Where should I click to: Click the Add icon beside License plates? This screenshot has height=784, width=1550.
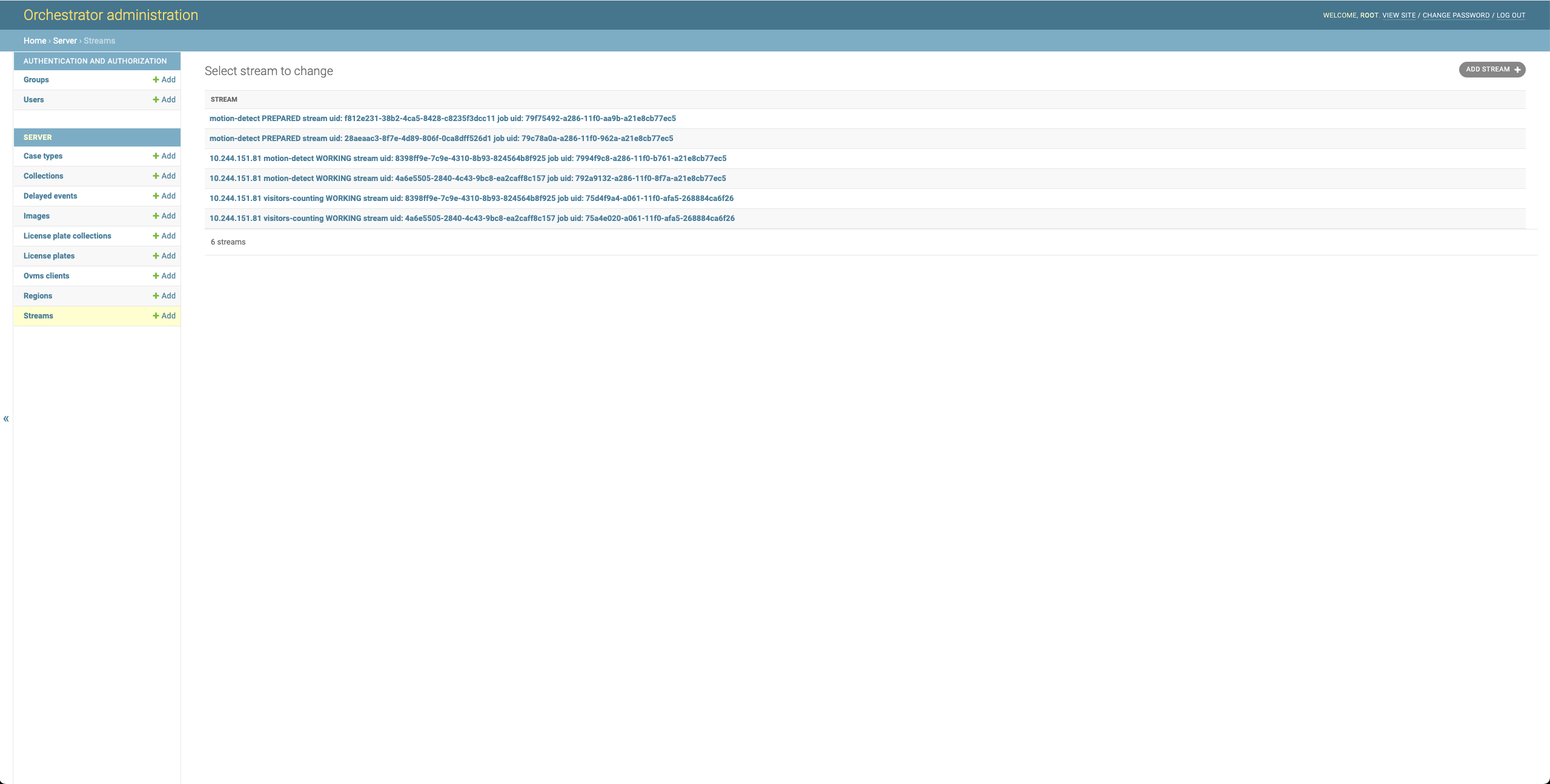pos(164,255)
